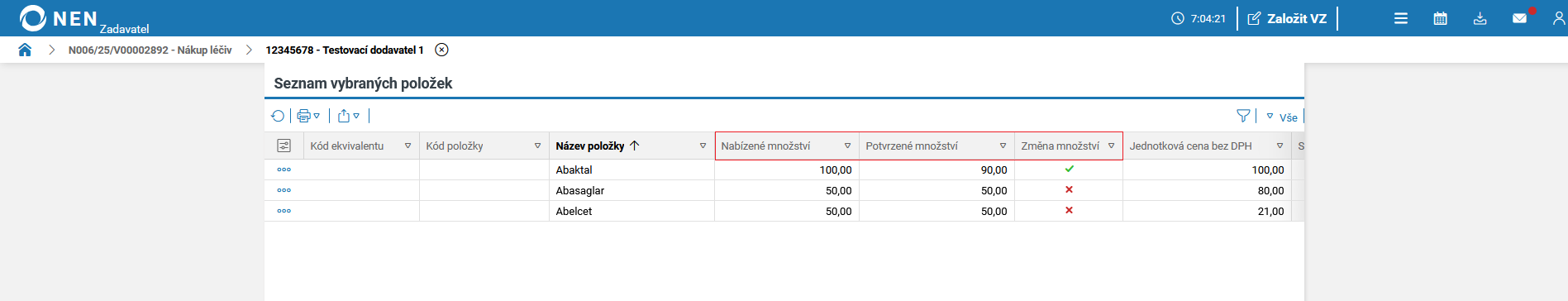Open Potvrzené množství column filter arrow
Image resolution: width=1568 pixels, height=301 pixels.
click(1003, 146)
